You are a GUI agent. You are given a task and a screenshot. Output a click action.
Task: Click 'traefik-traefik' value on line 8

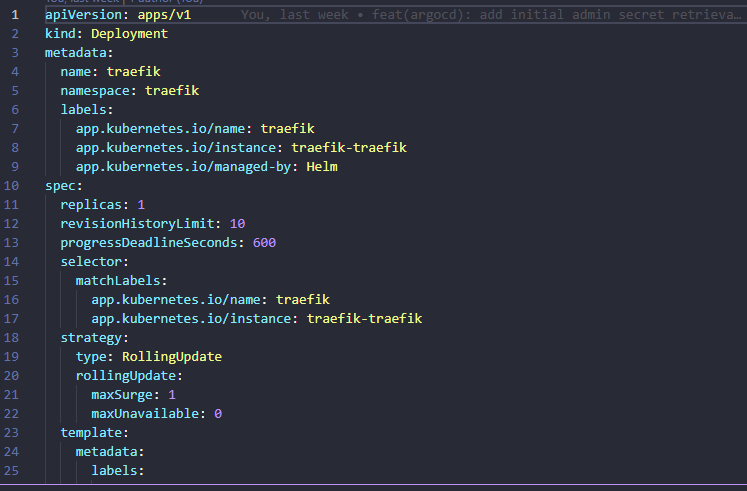[x=349, y=148]
